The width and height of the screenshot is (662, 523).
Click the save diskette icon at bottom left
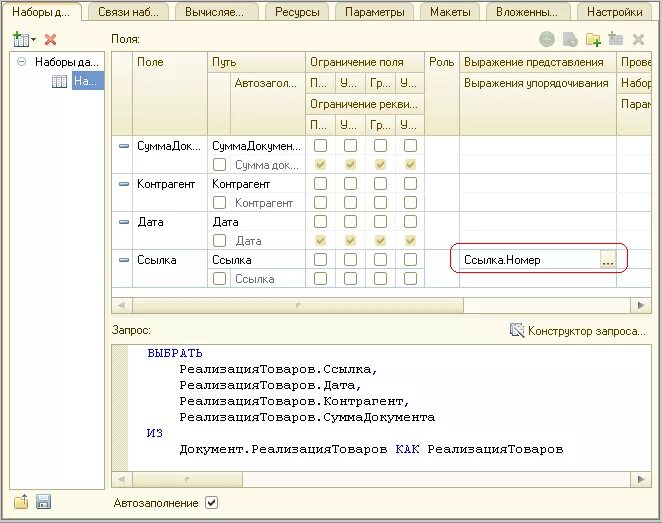[x=43, y=502]
